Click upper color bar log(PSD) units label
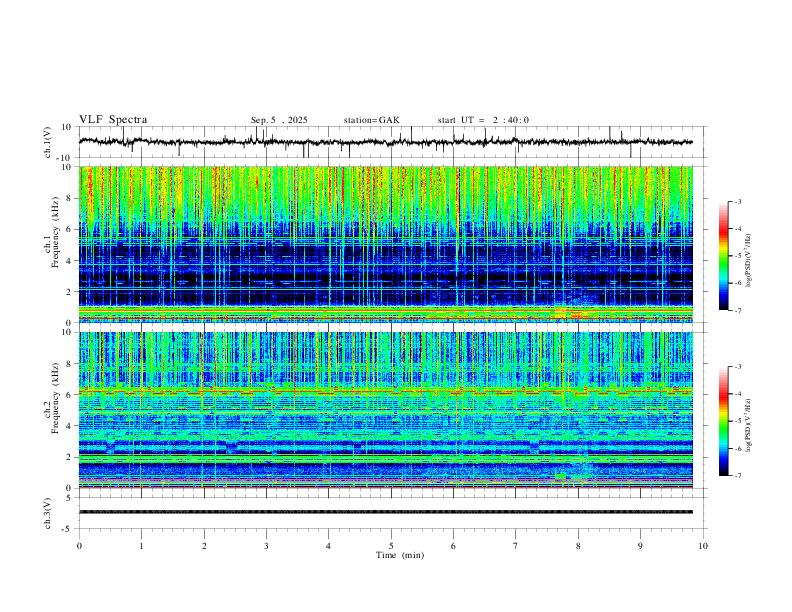 [x=748, y=261]
